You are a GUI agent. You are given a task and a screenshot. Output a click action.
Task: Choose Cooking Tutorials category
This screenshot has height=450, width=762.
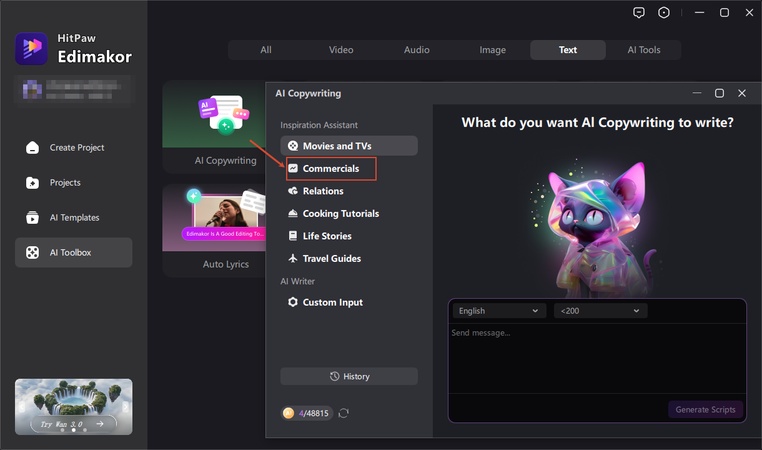(x=349, y=213)
